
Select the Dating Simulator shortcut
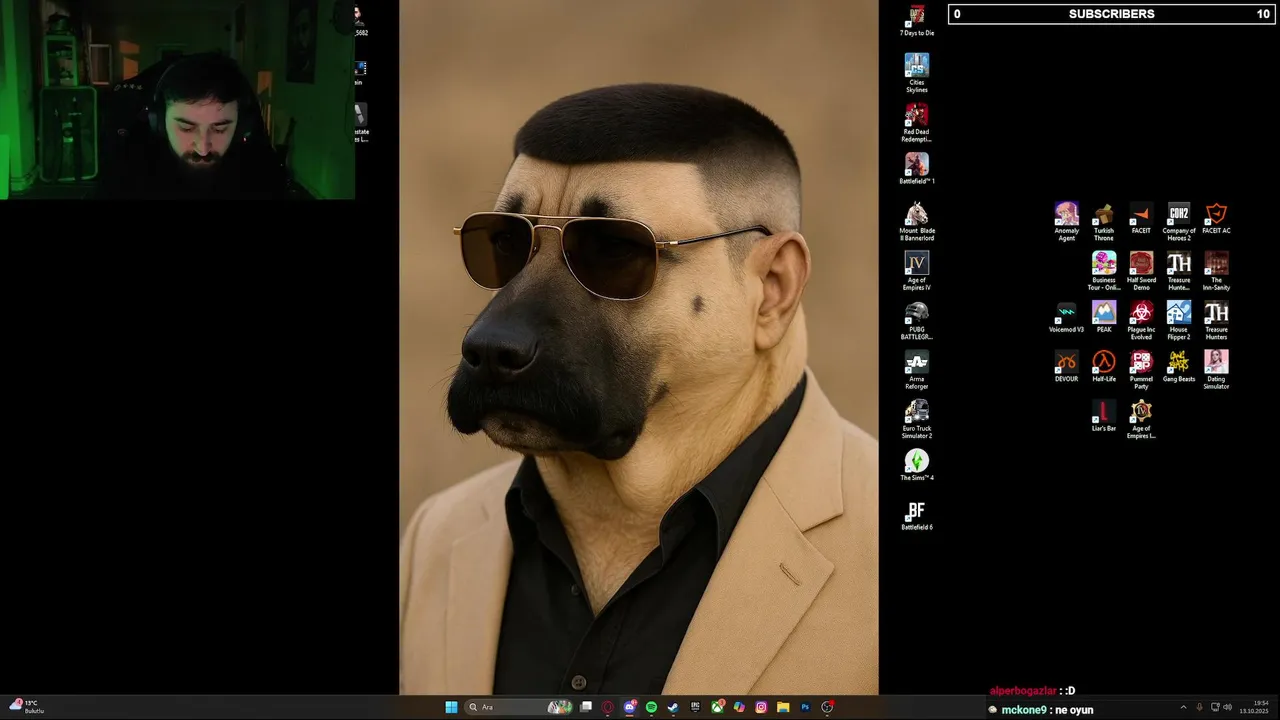click(x=1216, y=369)
